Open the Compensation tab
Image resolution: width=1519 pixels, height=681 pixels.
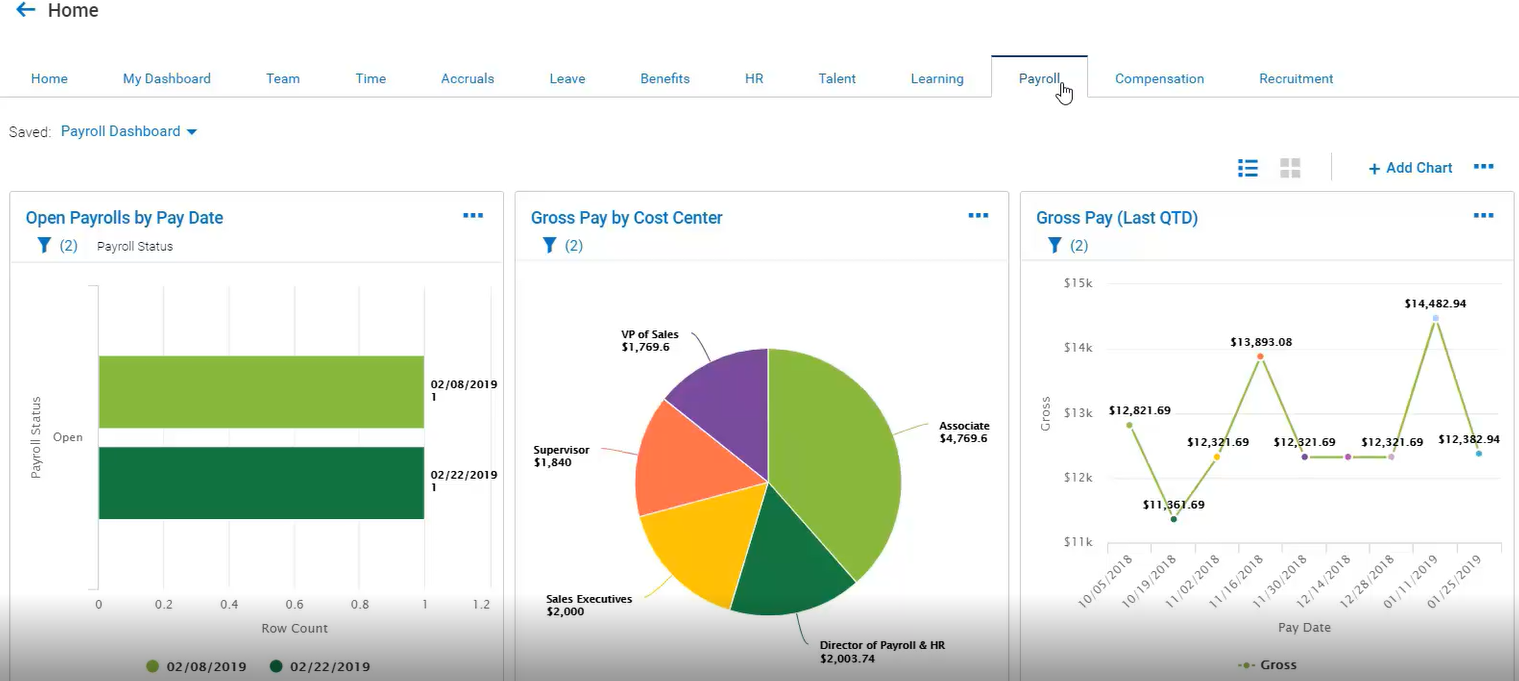(x=1159, y=78)
